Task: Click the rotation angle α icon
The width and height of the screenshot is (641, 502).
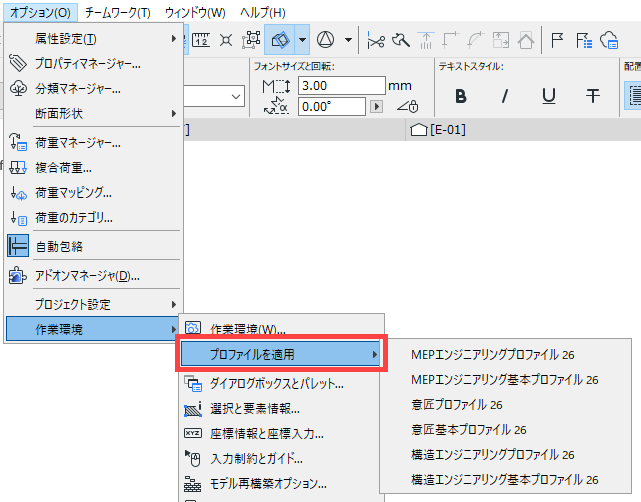Action: coord(276,106)
